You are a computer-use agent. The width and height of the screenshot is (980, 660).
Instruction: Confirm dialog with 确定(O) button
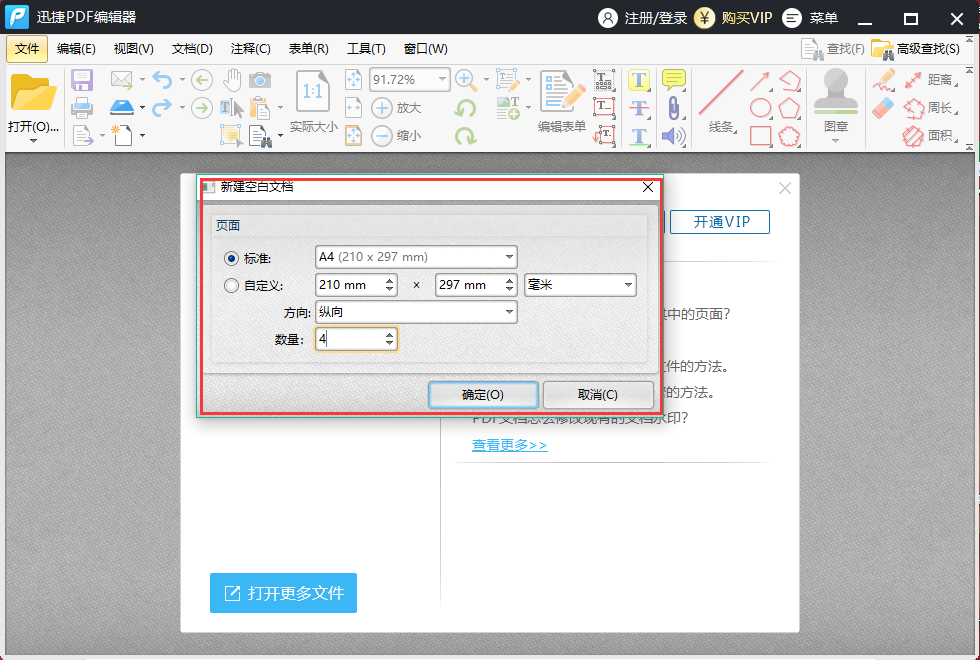point(483,394)
